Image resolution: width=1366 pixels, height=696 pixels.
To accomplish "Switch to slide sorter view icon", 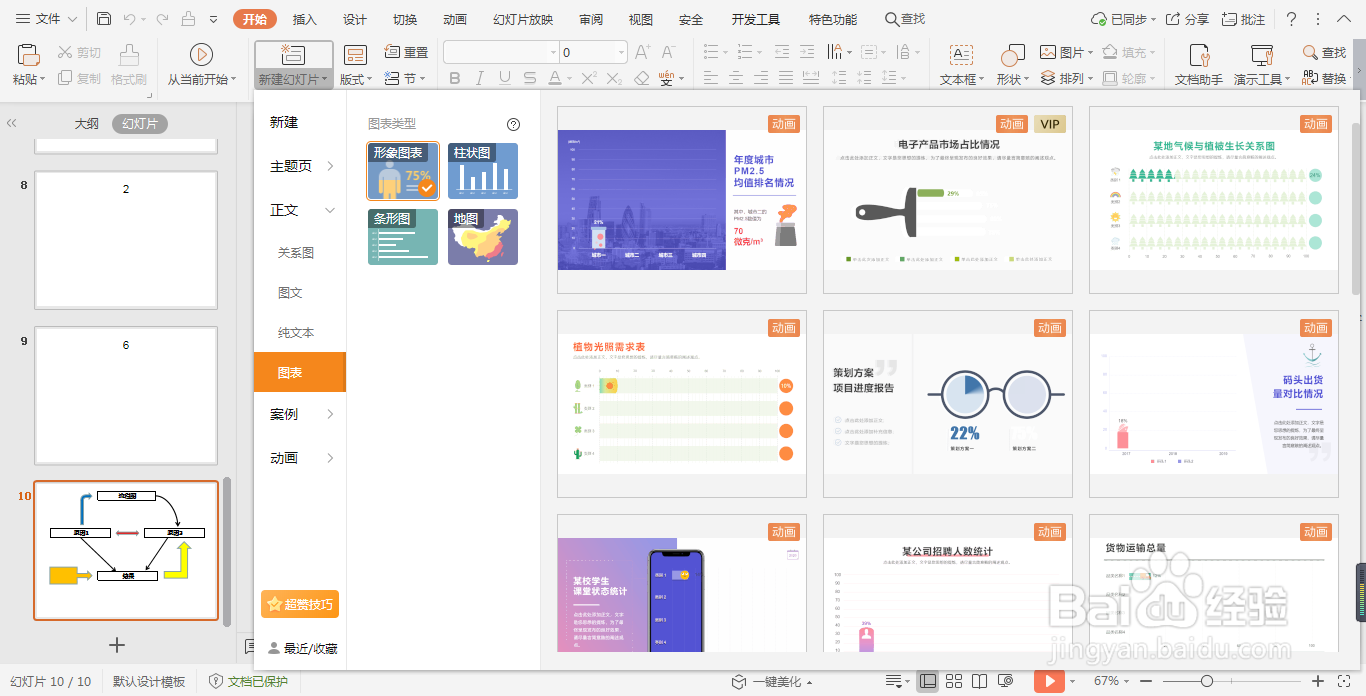I will (955, 681).
